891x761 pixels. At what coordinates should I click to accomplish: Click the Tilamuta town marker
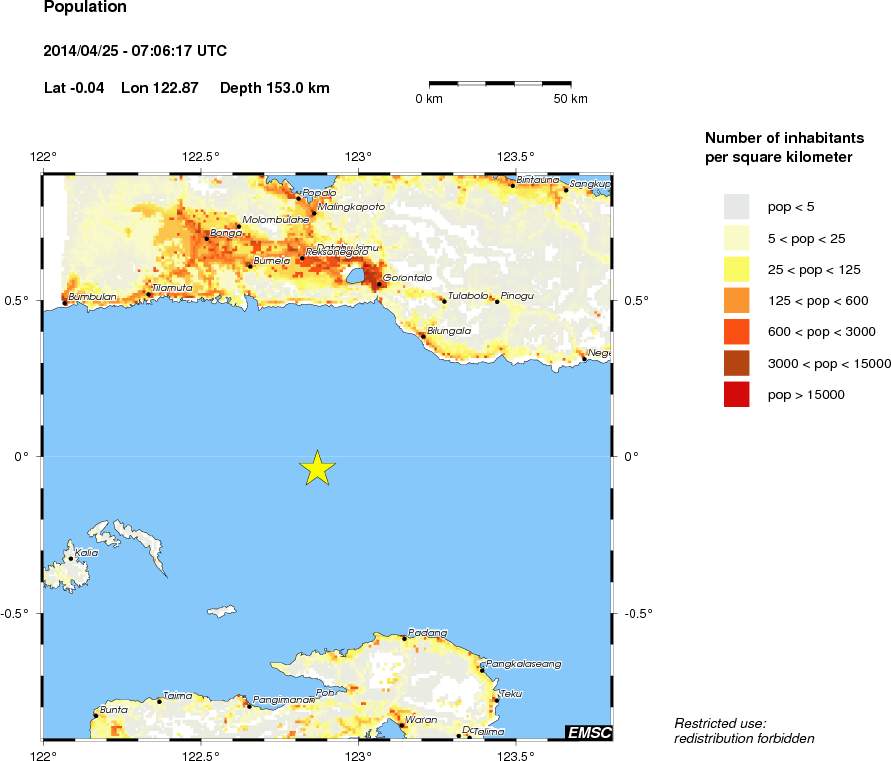[149, 294]
